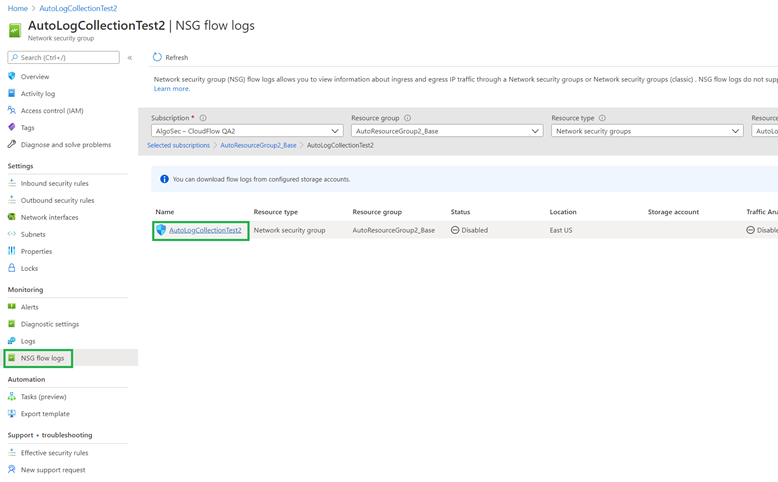The height and width of the screenshot is (482, 778).
Task: Open the Overview menu item
Action: pyautogui.click(x=35, y=76)
